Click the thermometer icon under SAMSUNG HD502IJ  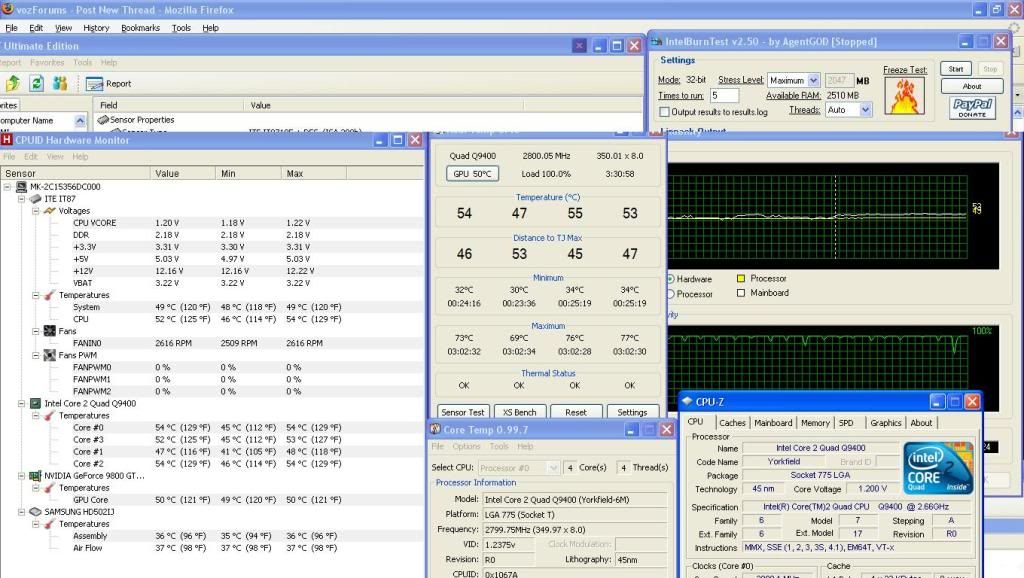pos(50,524)
